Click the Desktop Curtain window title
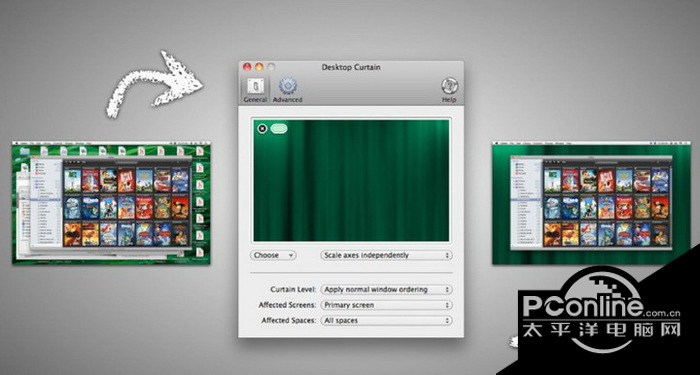The width and height of the screenshot is (700, 375). [x=351, y=67]
